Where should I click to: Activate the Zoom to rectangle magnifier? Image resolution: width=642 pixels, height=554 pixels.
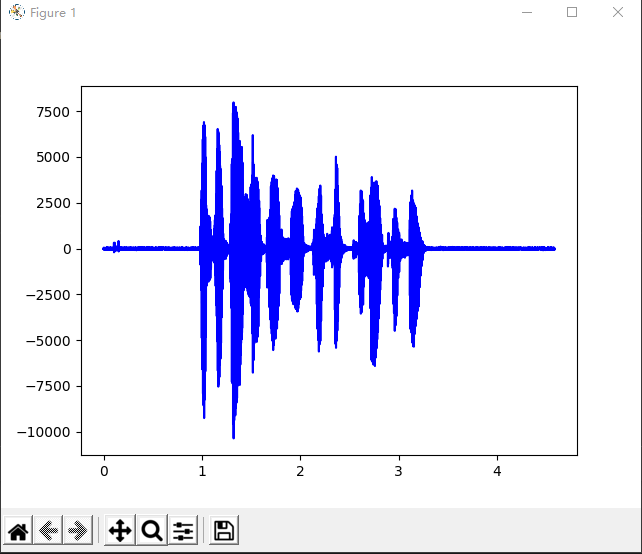coord(152,531)
